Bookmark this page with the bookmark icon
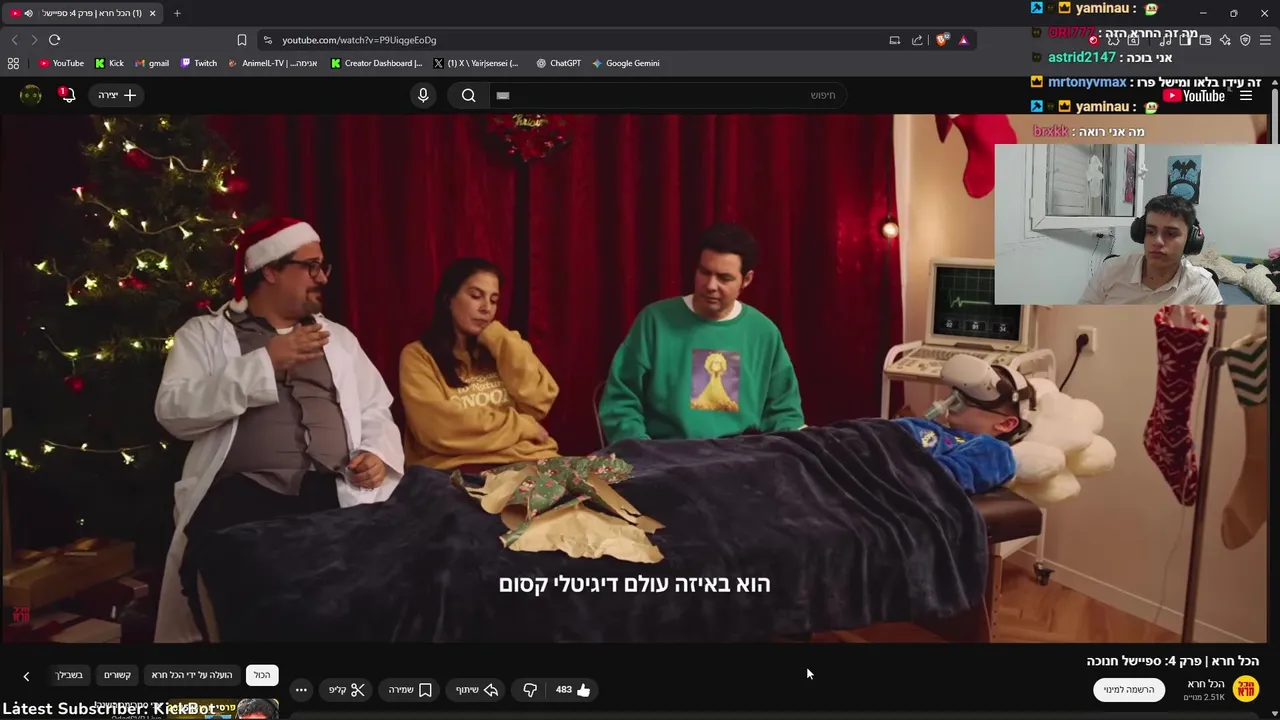Viewport: 1280px width, 720px height. (x=242, y=40)
